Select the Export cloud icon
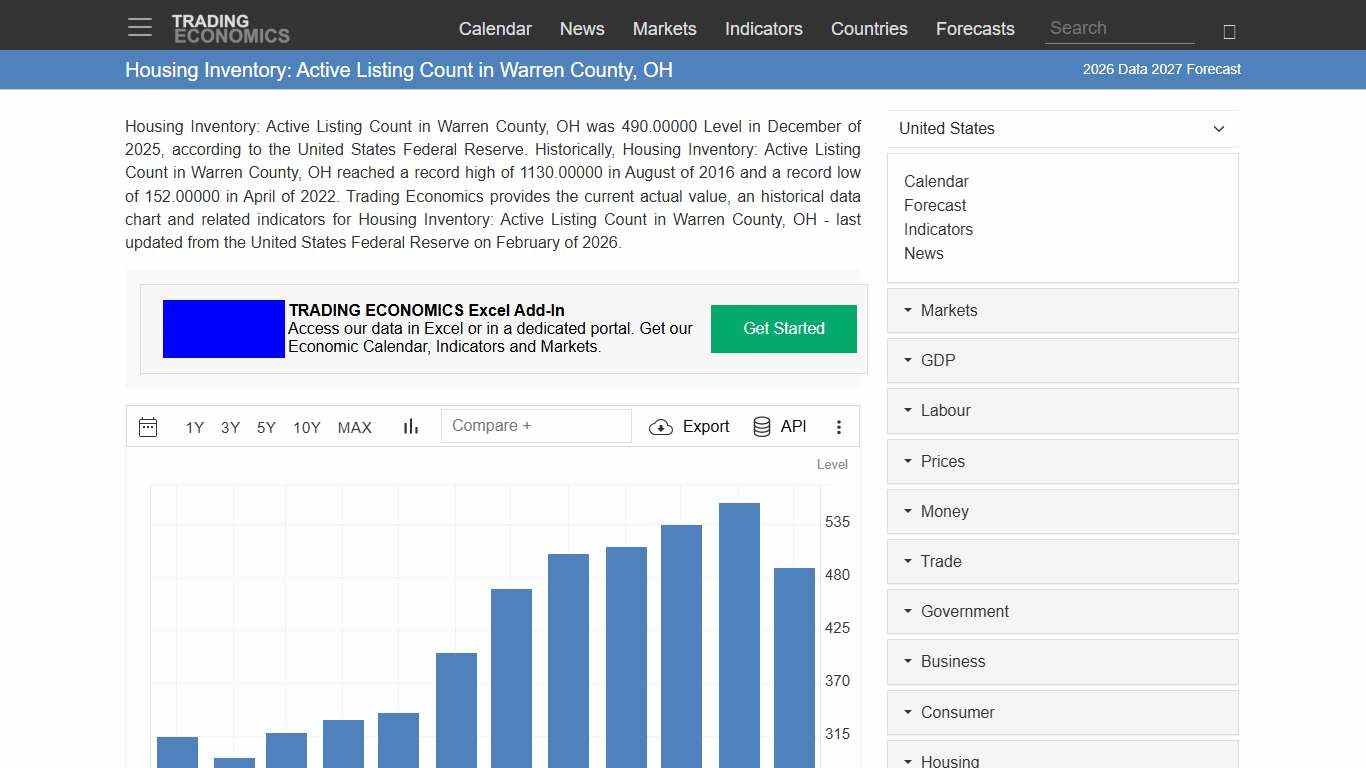Image resolution: width=1366 pixels, height=768 pixels. point(661,426)
